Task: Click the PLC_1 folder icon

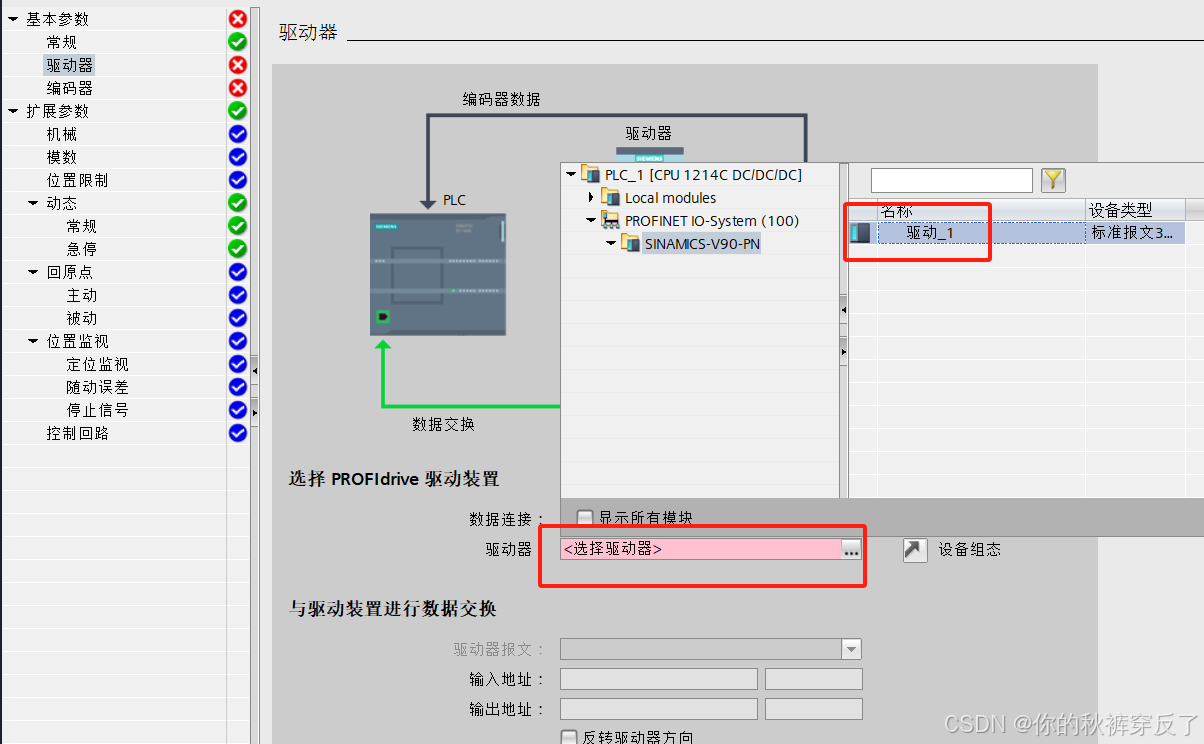Action: point(590,175)
